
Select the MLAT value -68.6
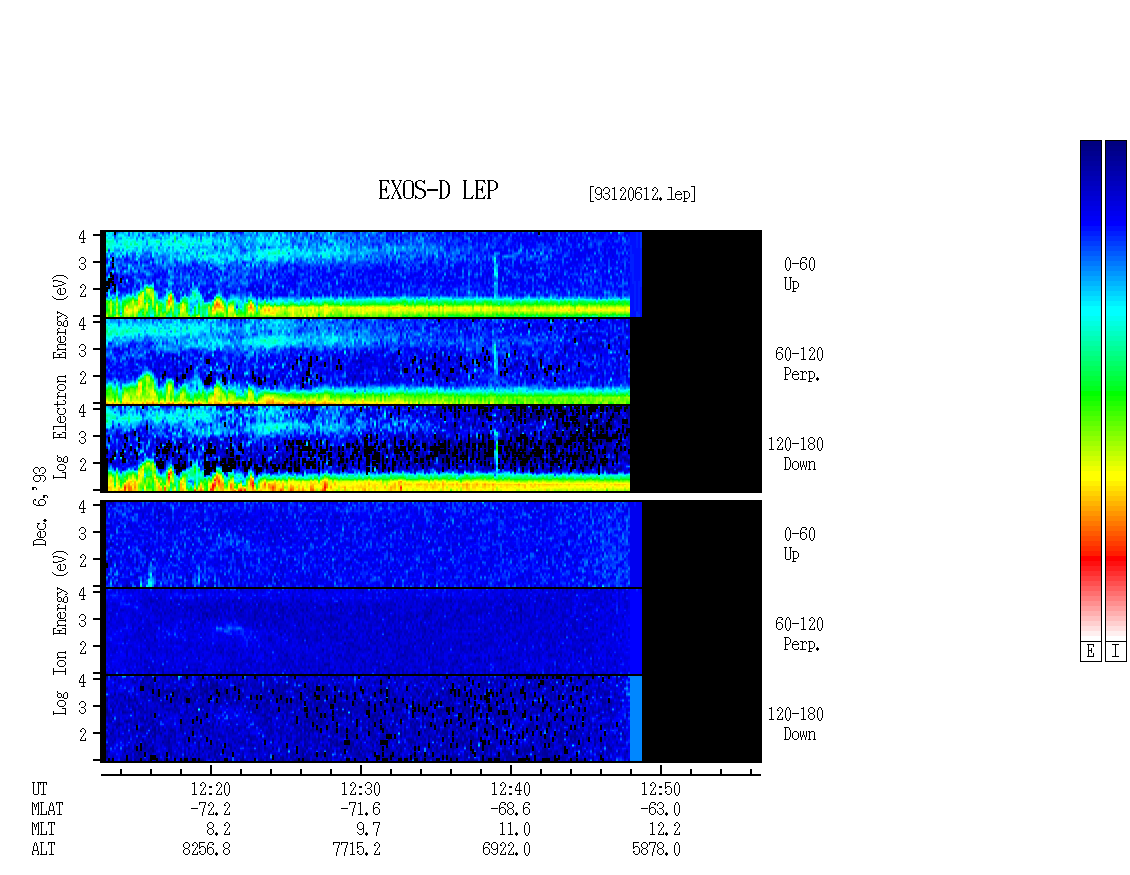[x=510, y=809]
